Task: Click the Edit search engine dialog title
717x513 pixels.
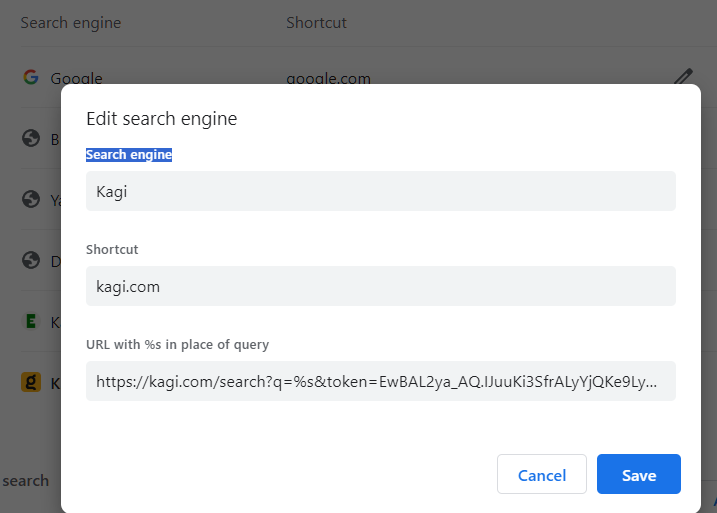Action: (161, 118)
